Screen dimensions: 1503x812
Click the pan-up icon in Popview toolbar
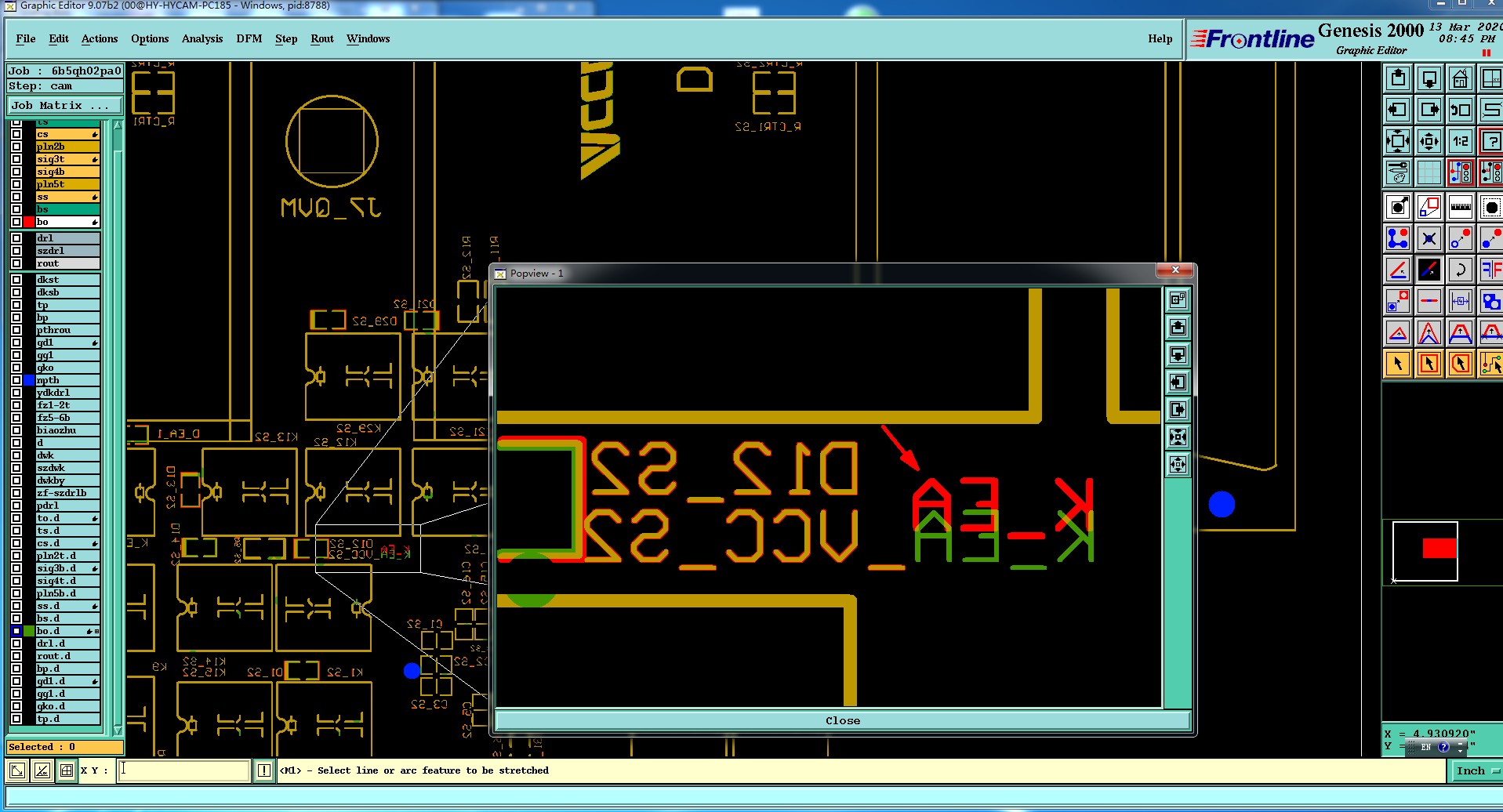click(1178, 328)
